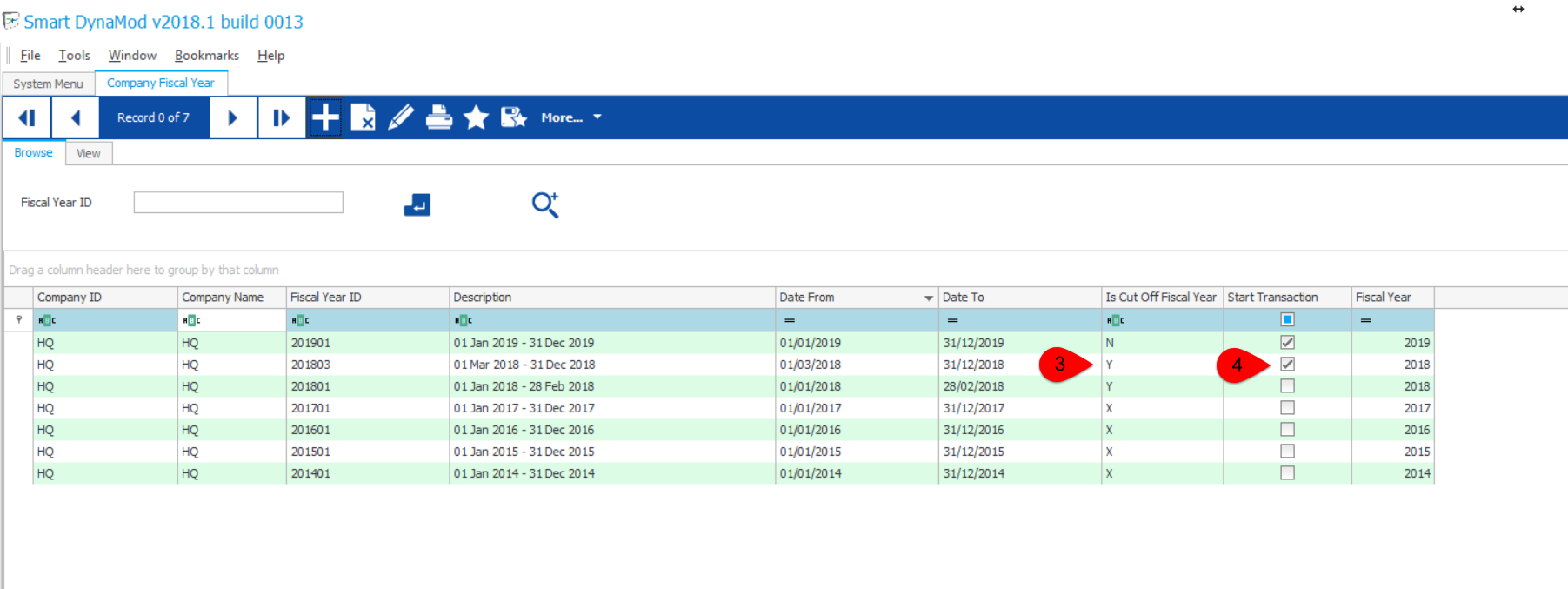Click the Description filter row cell

612,320
